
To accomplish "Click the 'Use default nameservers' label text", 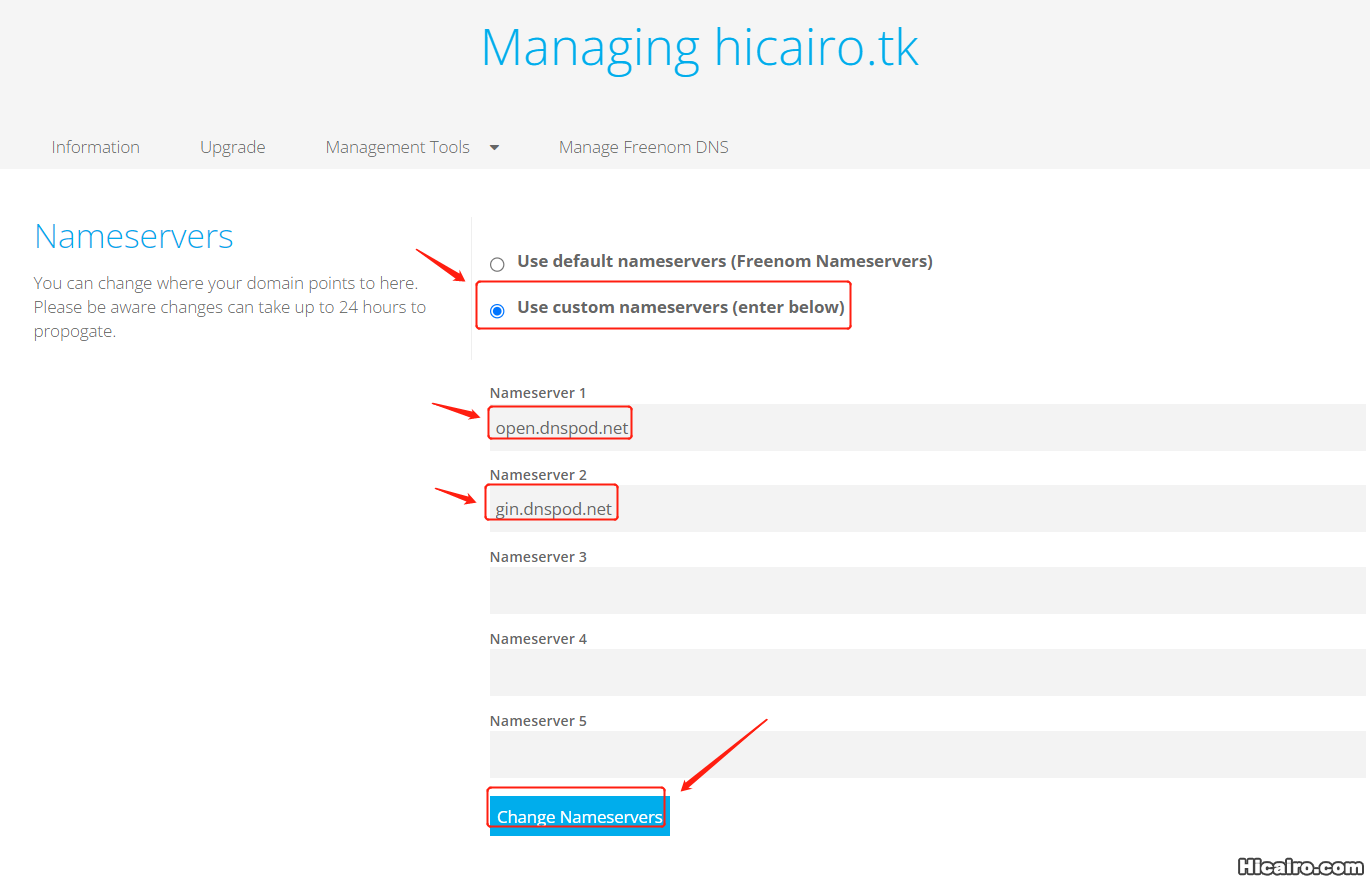I will pyautogui.click(x=724, y=261).
